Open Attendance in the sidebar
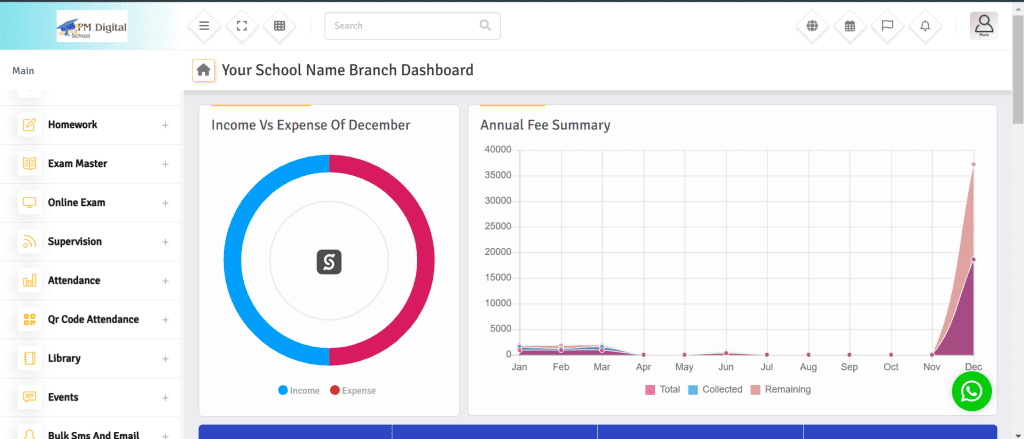 point(74,281)
